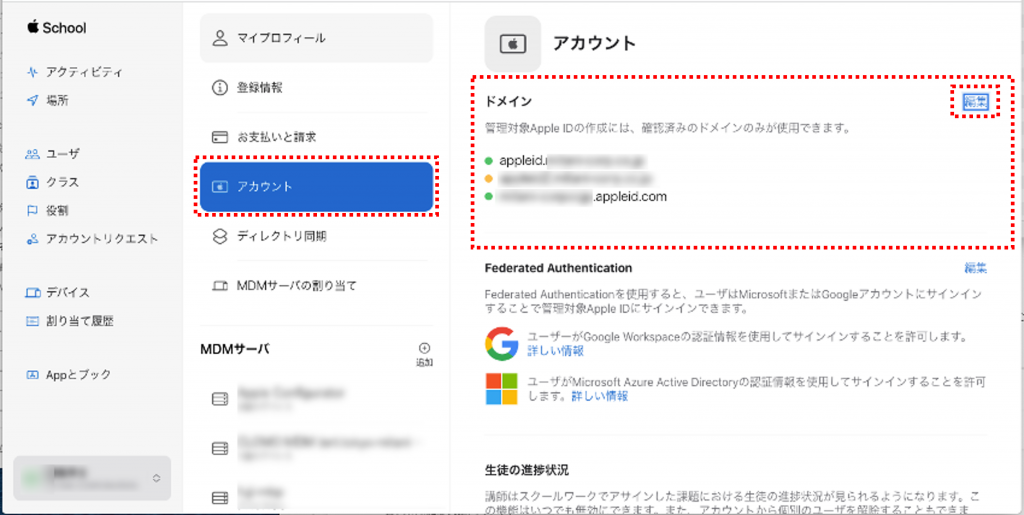This screenshot has height=515, width=1024.
Task: Click the マイプロフィール person icon
Action: tap(219, 38)
